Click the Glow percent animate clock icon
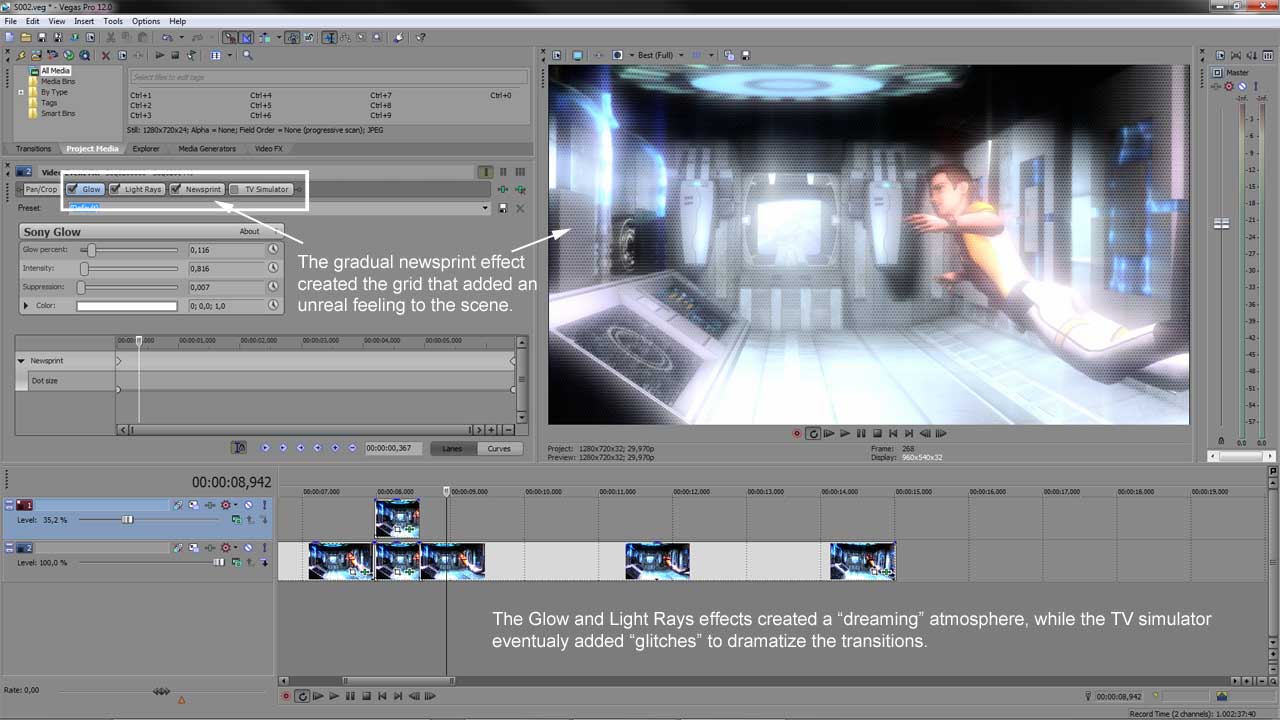The image size is (1280, 720). click(x=273, y=250)
